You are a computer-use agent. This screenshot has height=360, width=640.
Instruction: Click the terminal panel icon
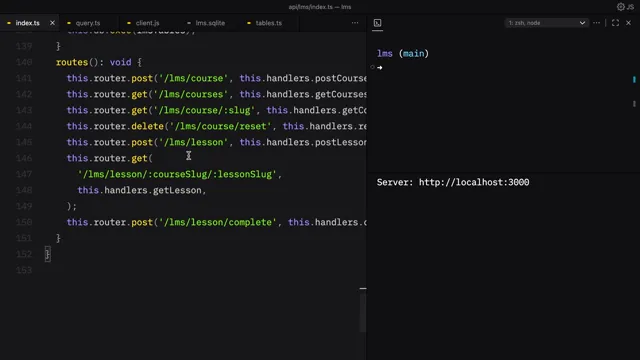(378, 23)
